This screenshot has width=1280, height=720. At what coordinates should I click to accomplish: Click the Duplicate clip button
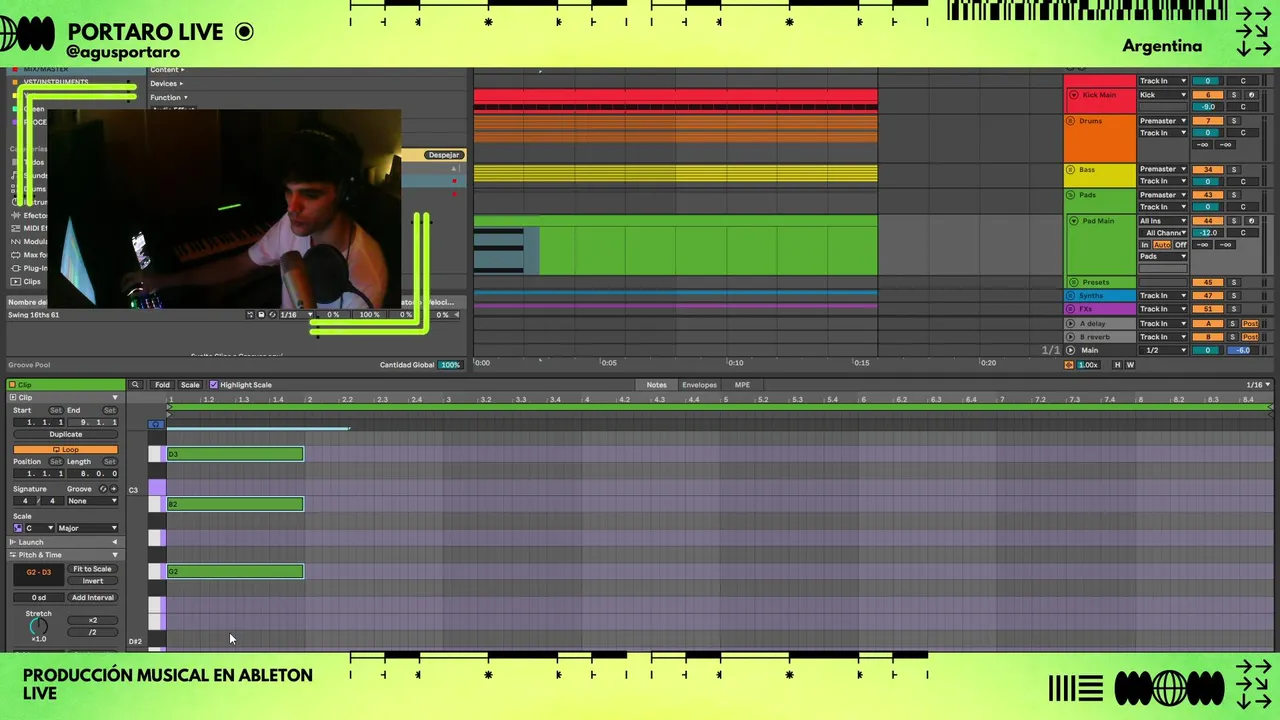pyautogui.click(x=66, y=435)
